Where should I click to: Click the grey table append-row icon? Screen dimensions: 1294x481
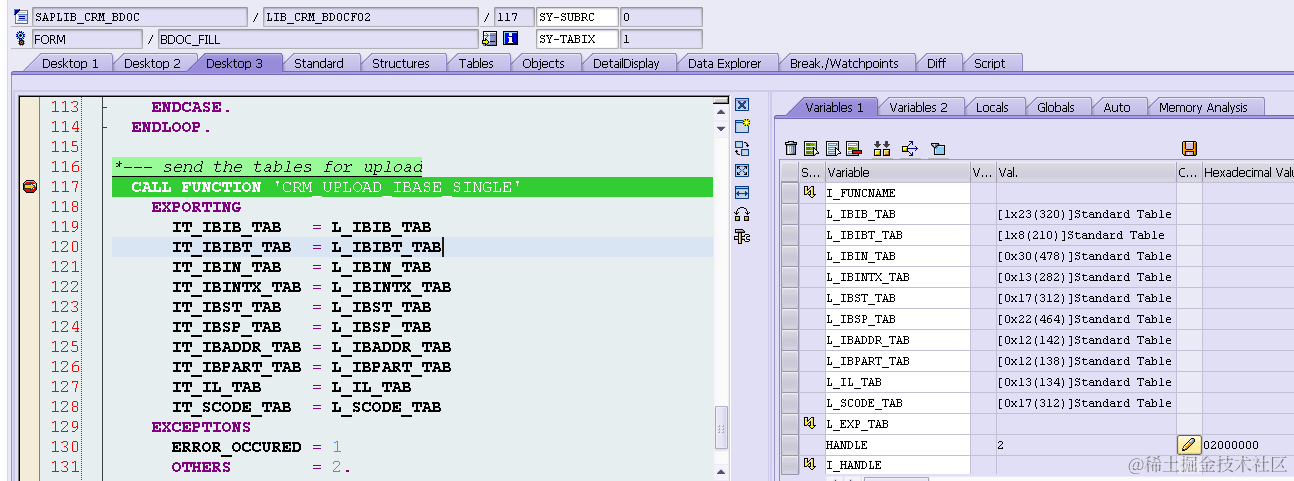pyautogui.click(x=832, y=148)
